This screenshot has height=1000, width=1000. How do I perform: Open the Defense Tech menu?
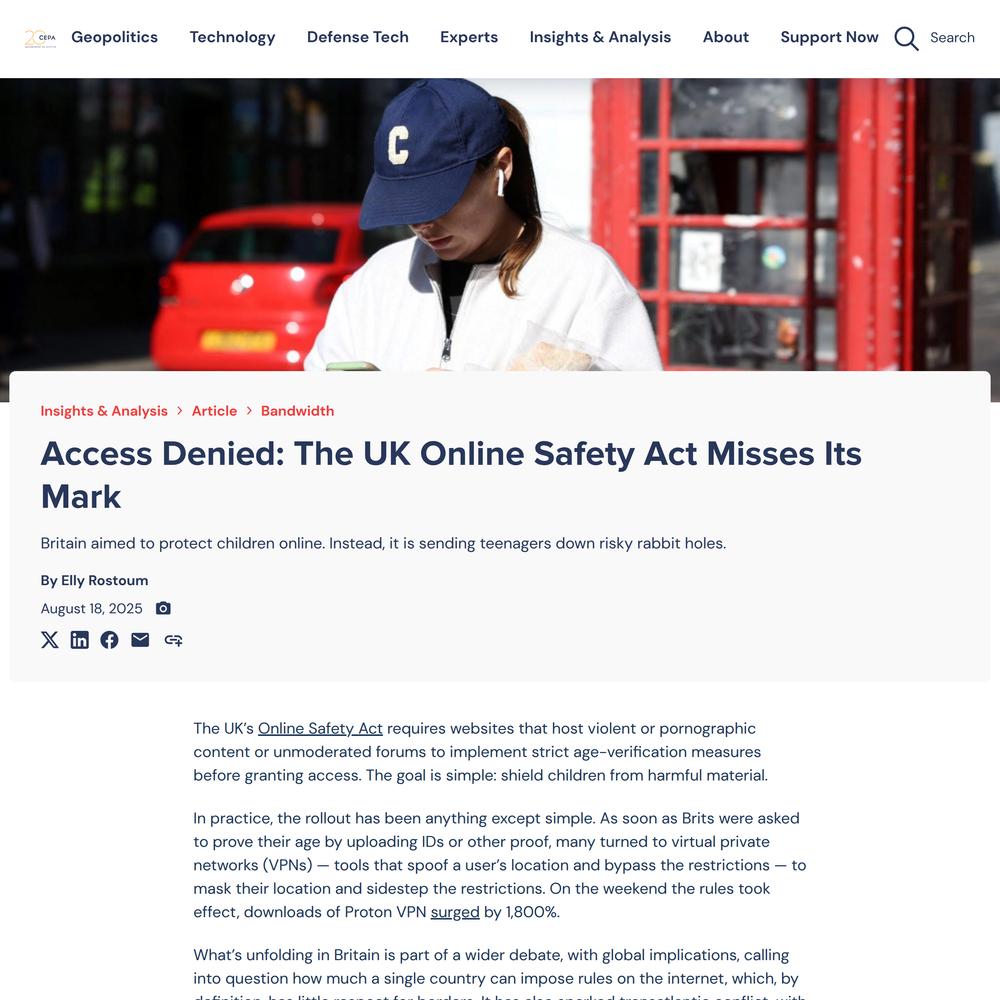358,37
